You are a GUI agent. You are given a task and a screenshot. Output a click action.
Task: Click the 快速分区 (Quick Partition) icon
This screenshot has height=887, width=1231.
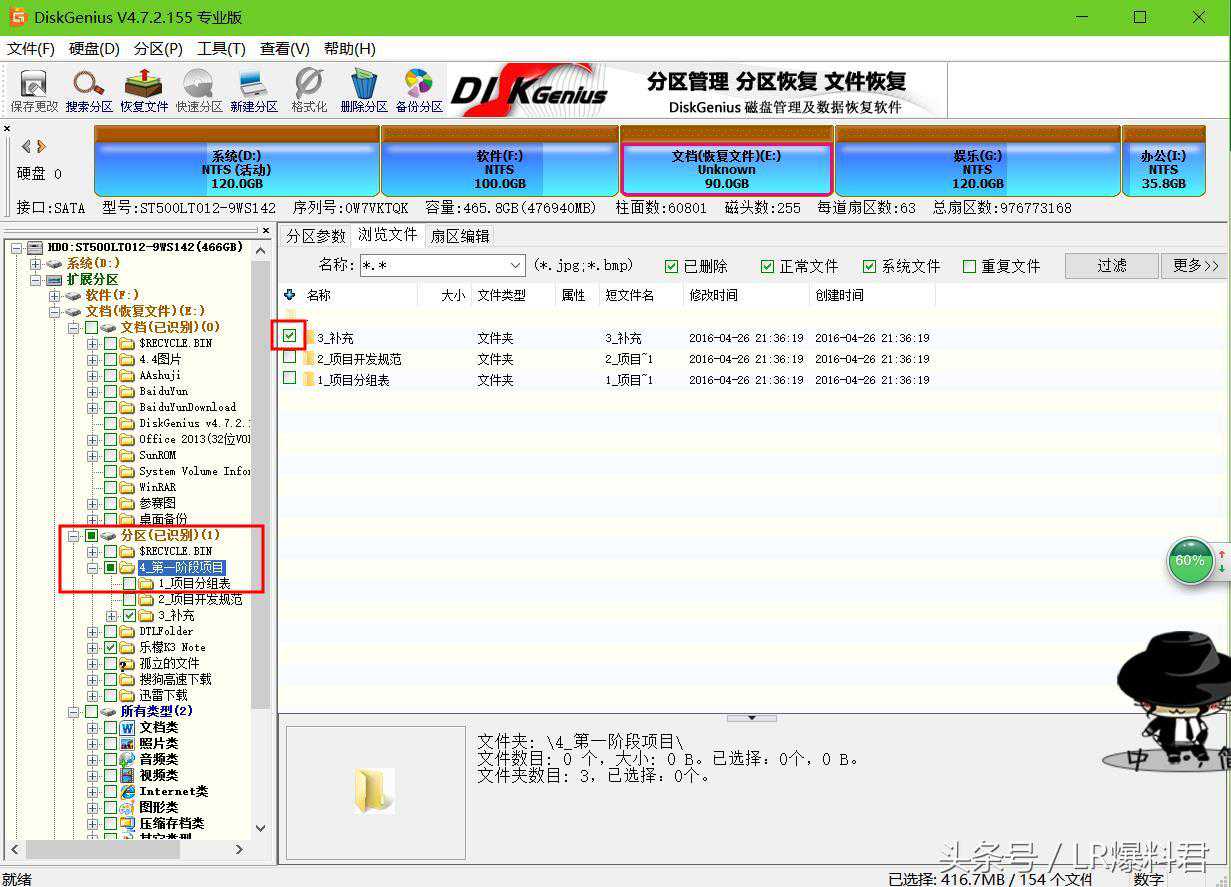198,90
